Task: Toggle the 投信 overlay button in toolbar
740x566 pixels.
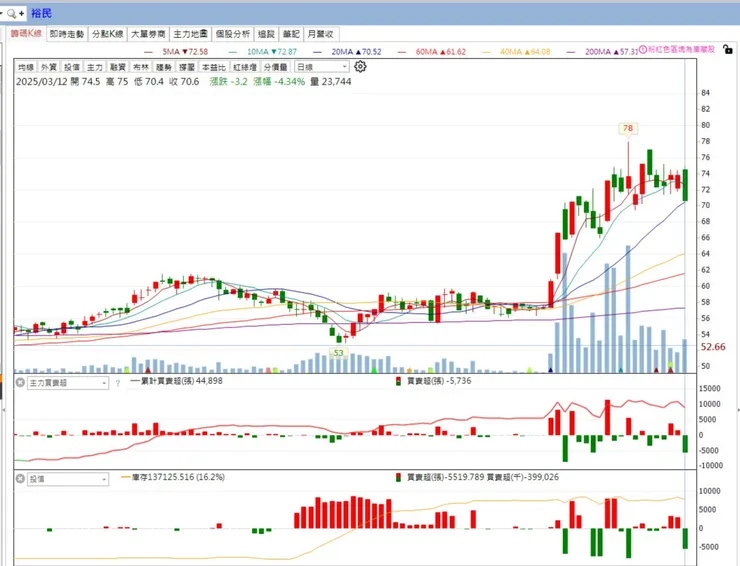Action: [72, 67]
